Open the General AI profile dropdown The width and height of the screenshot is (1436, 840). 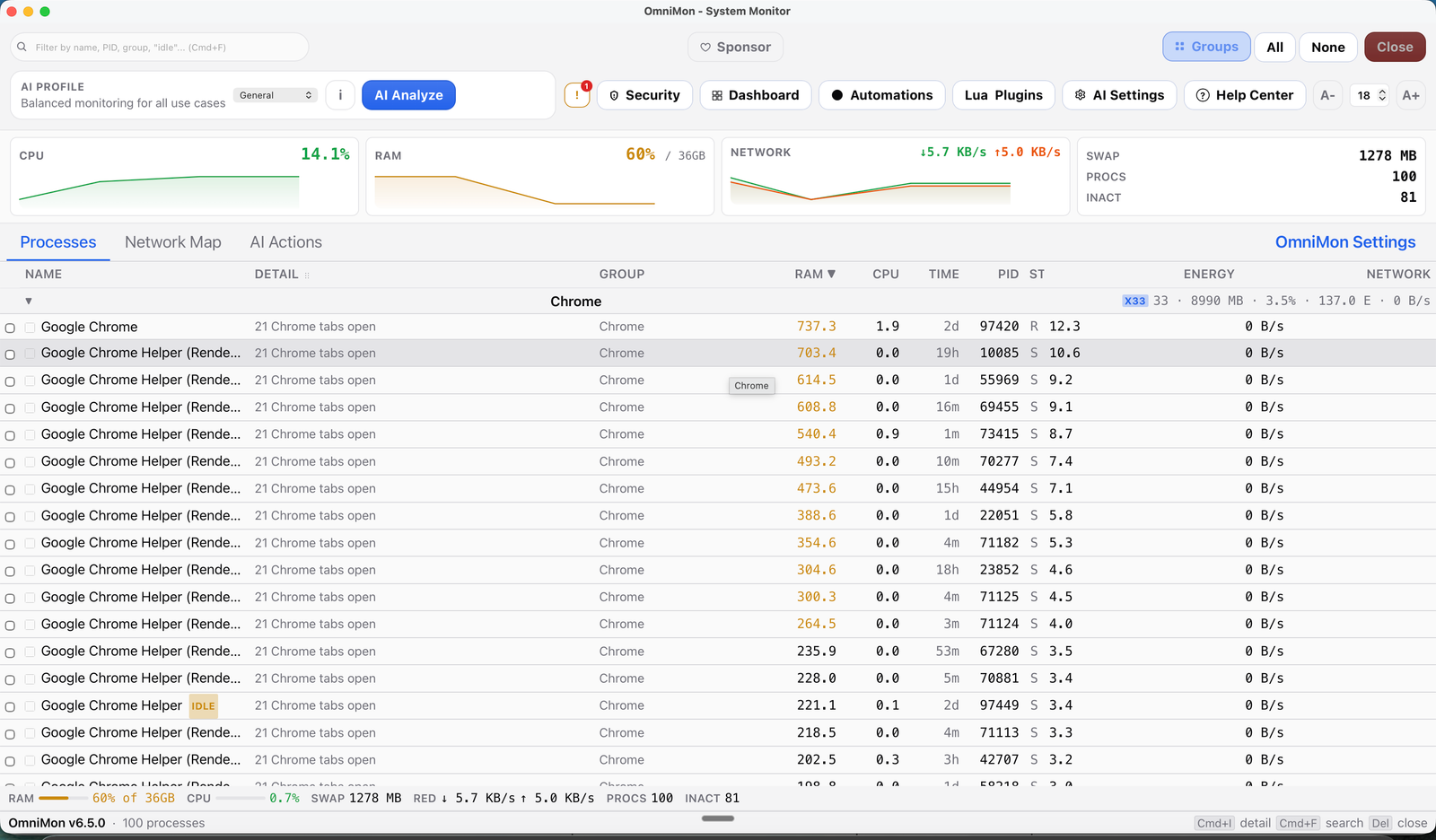pyautogui.click(x=276, y=95)
